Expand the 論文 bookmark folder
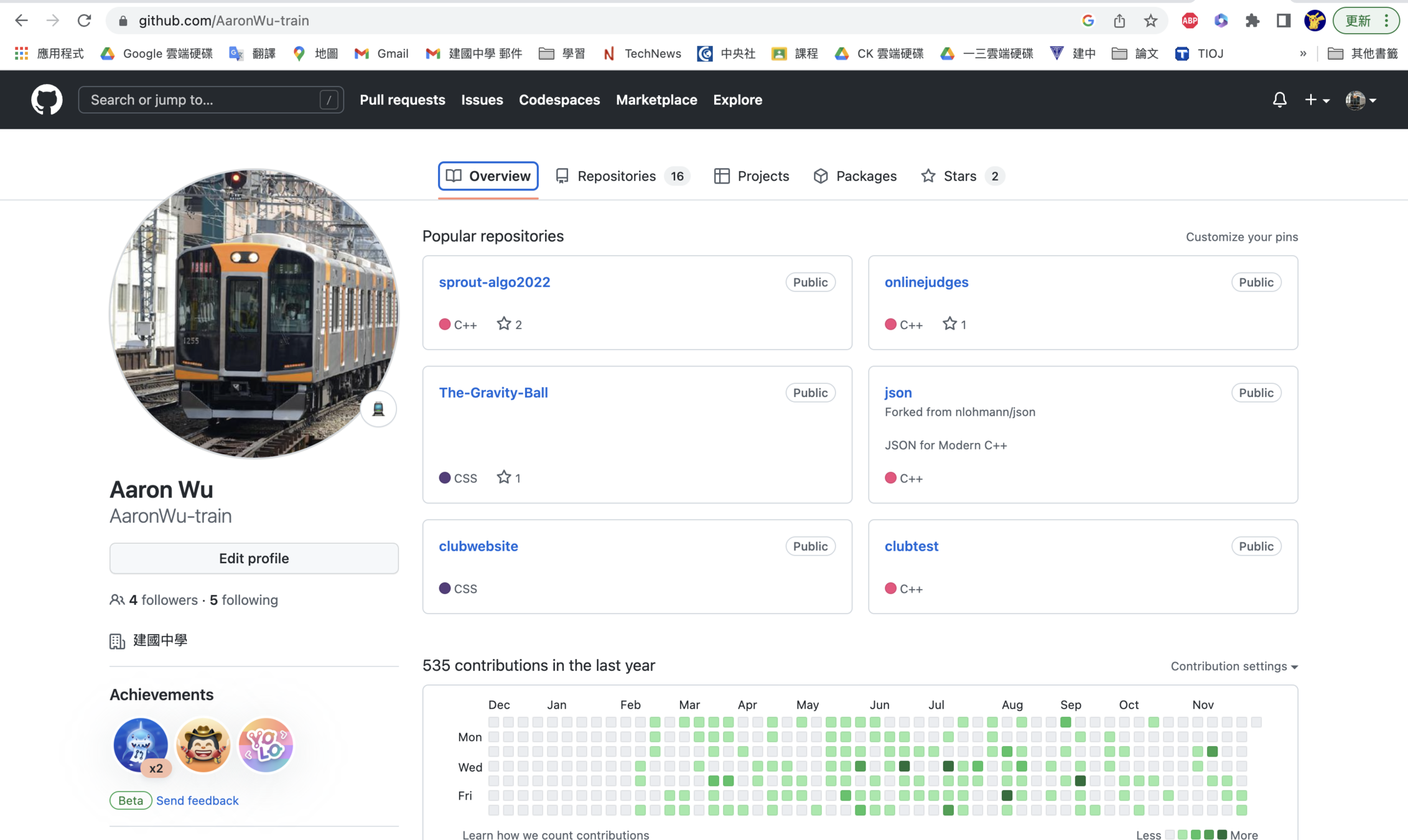 coord(1135,54)
